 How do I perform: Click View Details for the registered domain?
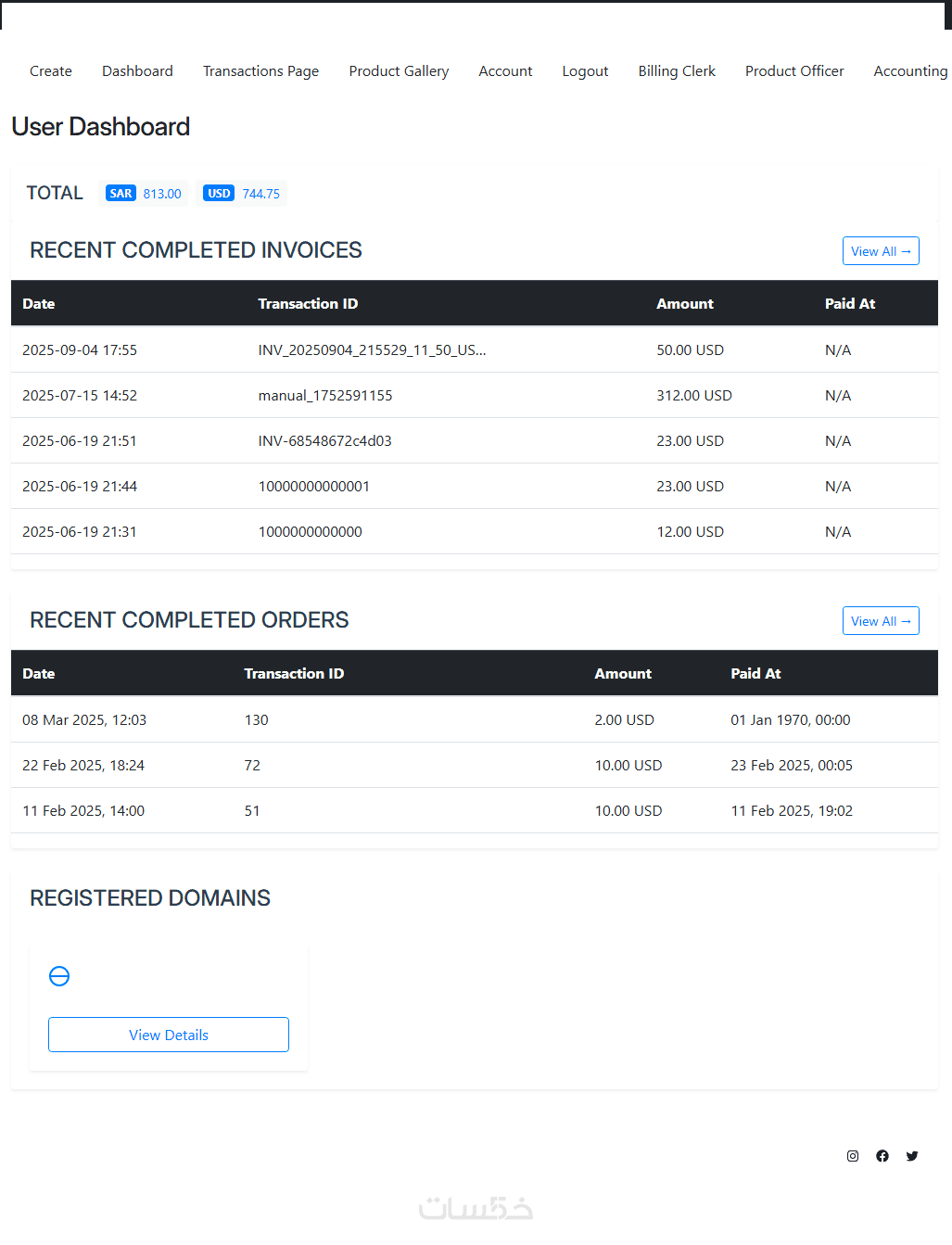[169, 1035]
